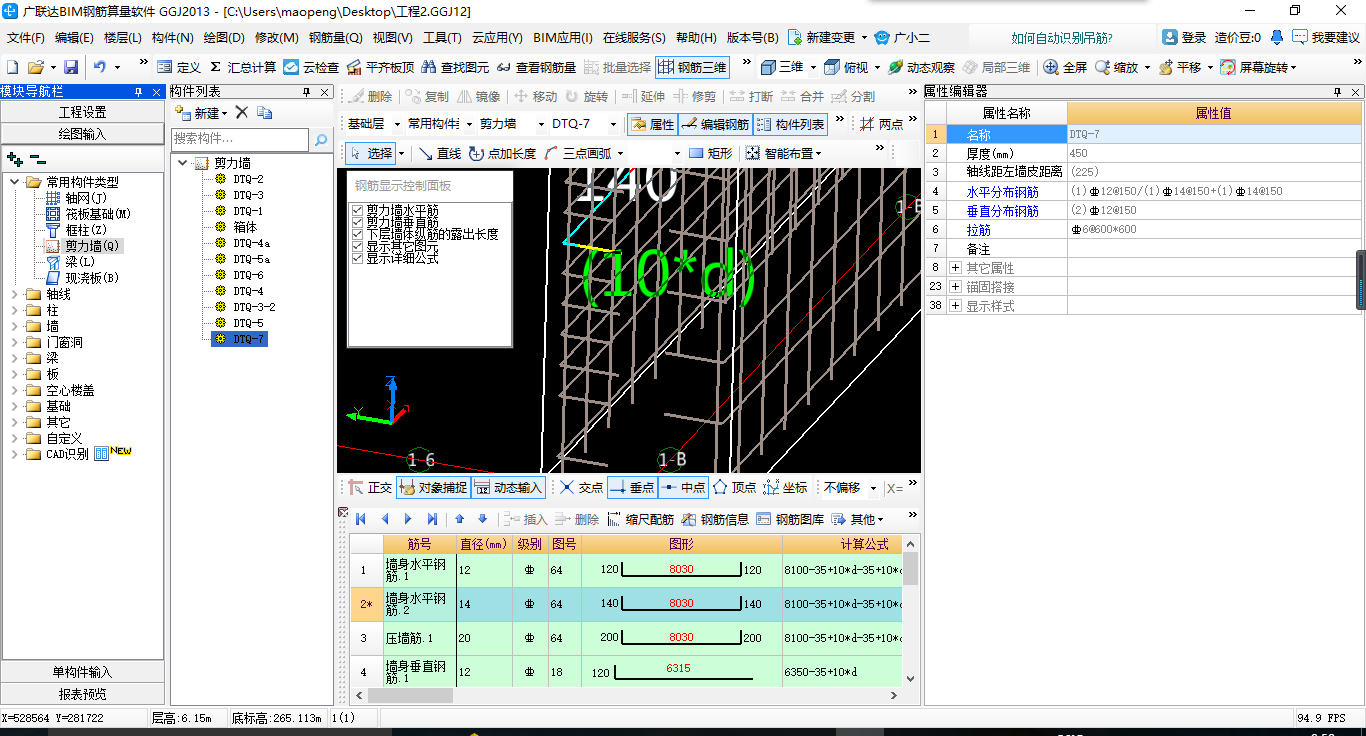This screenshot has height=736, width=1366.
Task: Select the 矩形 rectangle tool
Action: [710, 153]
